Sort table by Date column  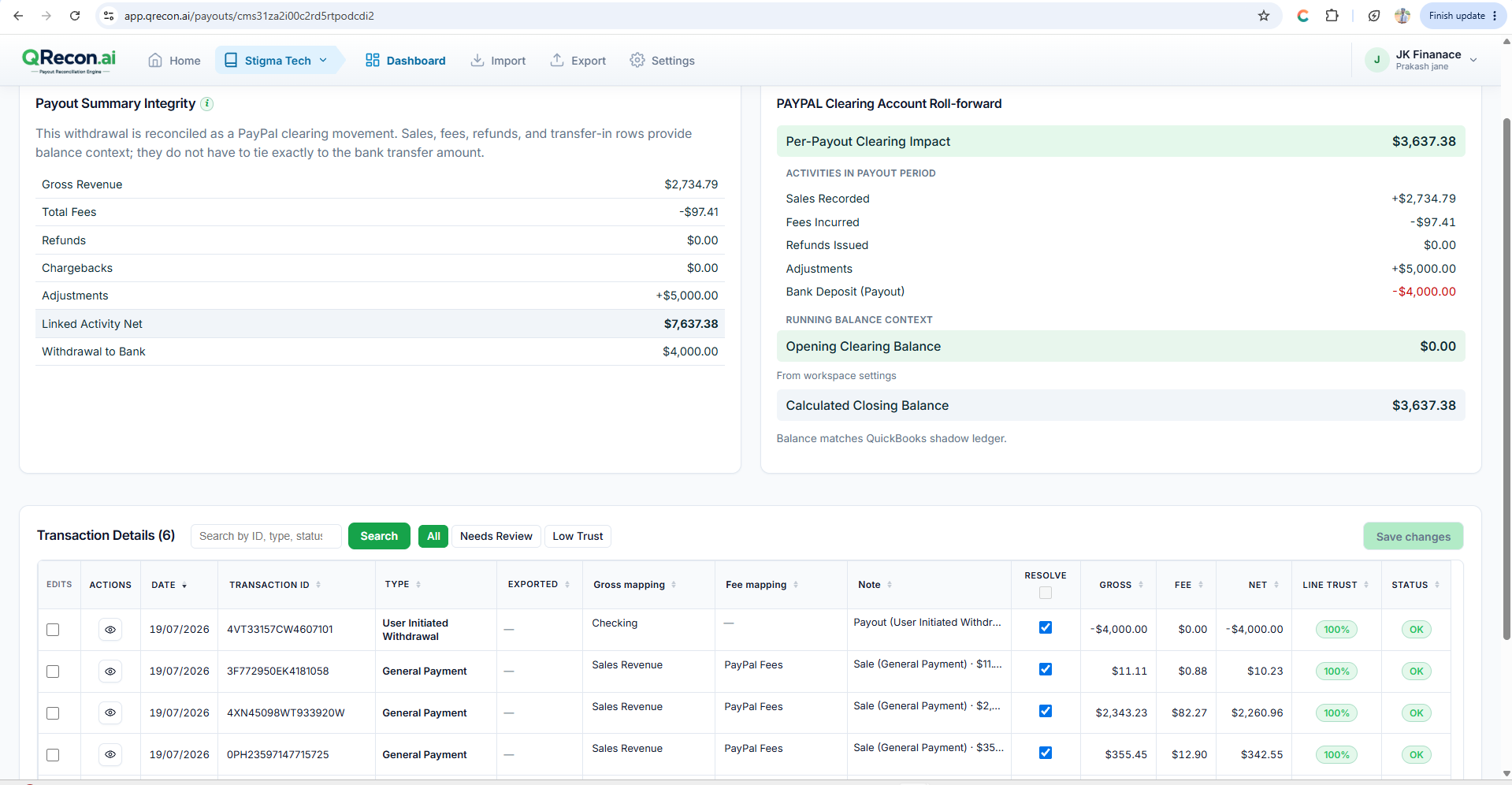169,585
